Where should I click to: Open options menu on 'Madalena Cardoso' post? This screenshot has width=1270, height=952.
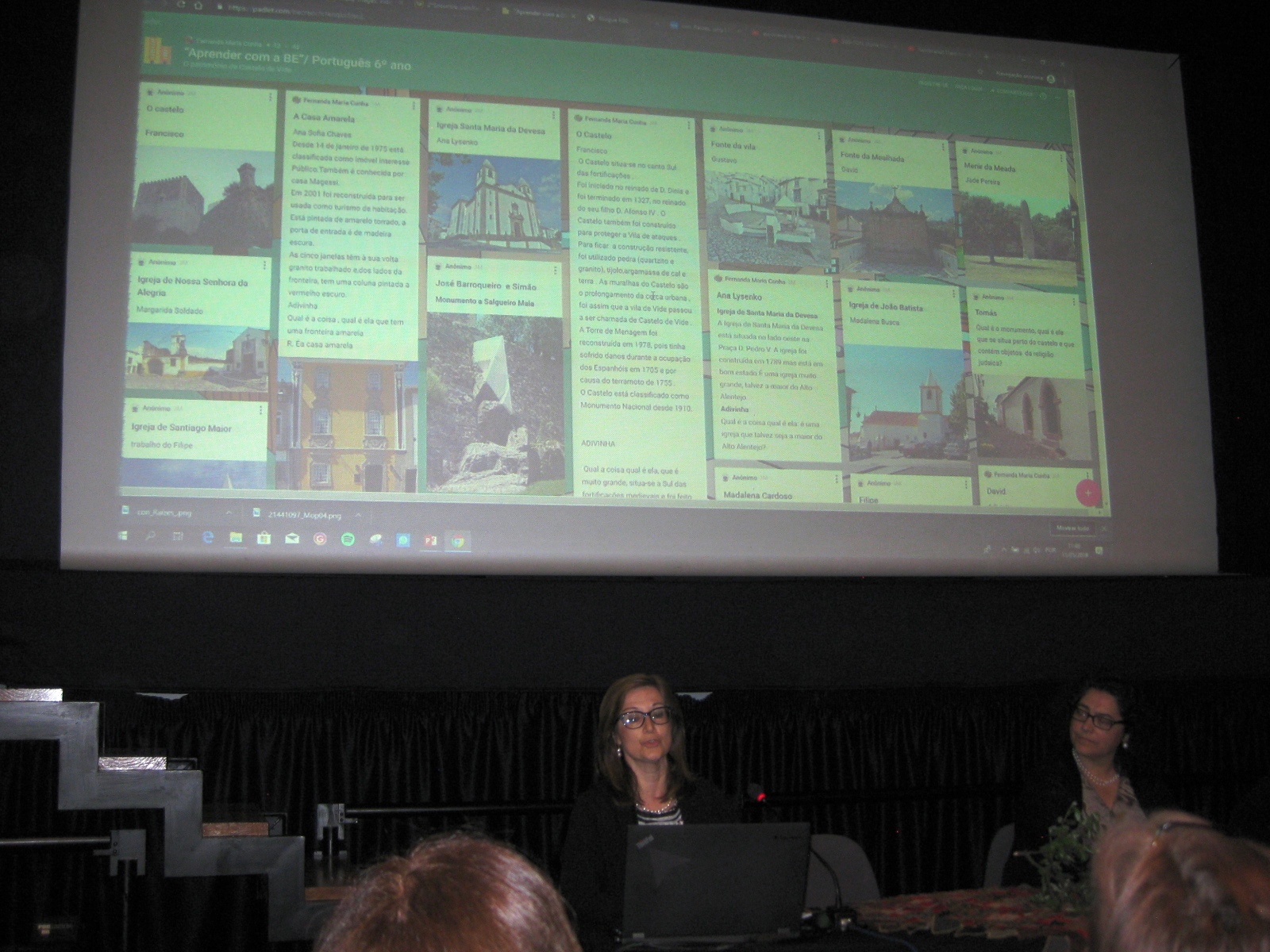click(x=836, y=479)
